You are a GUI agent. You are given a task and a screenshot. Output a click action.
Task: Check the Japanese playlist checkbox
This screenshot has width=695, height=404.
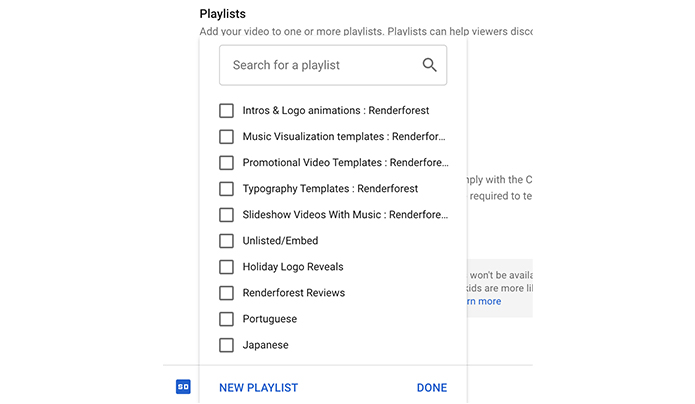[226, 345]
